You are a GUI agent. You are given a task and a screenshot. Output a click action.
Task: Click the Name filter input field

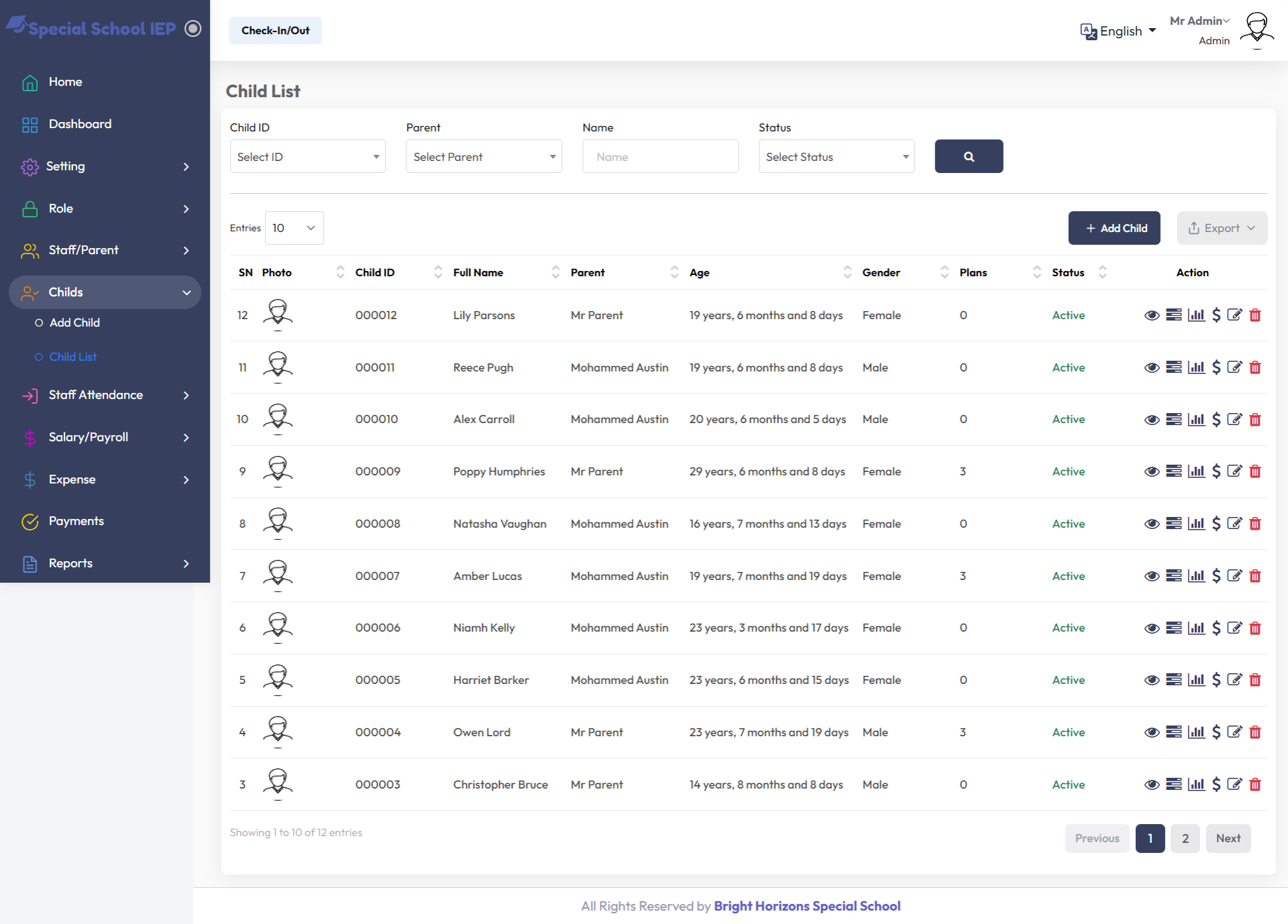(x=660, y=156)
